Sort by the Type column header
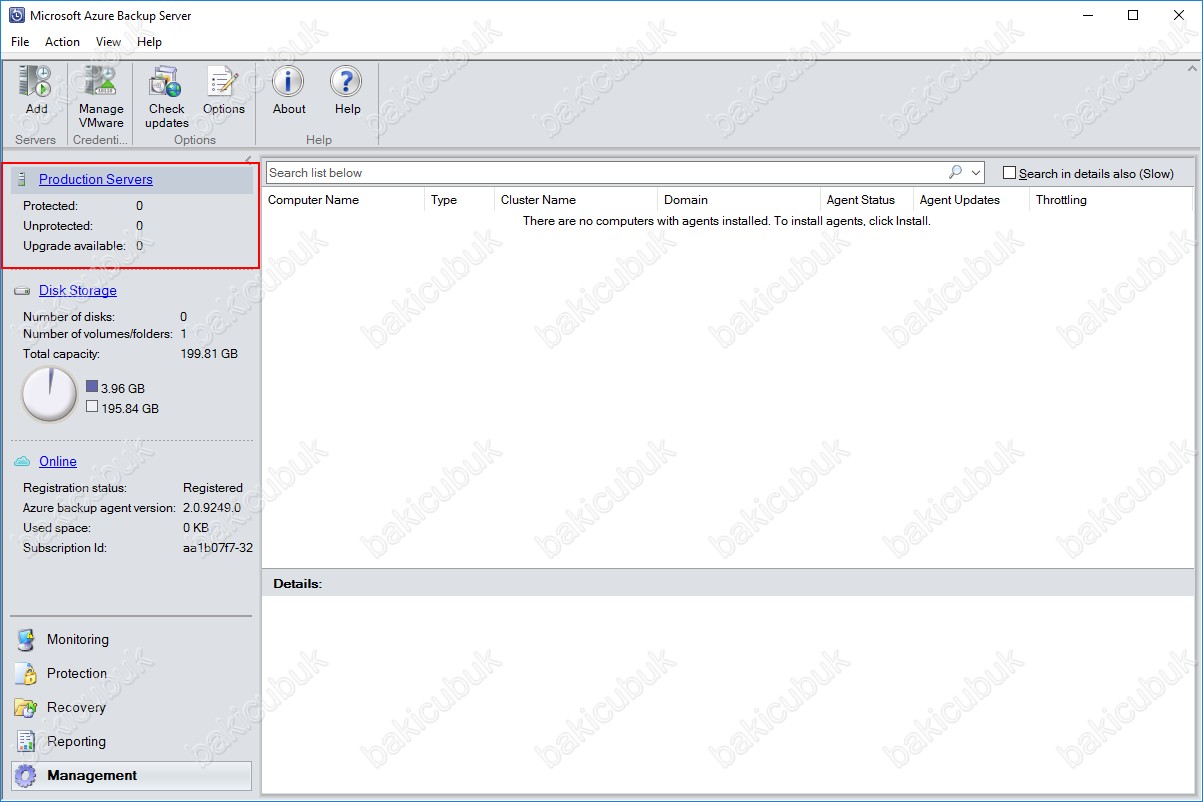1203x802 pixels. point(459,200)
